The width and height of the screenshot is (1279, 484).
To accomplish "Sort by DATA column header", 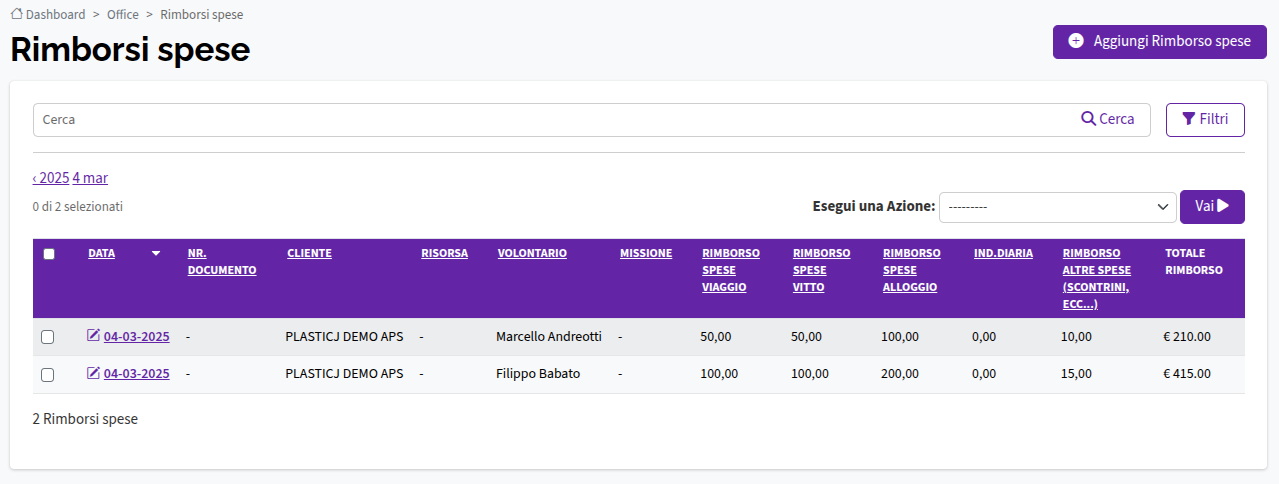I will point(101,254).
